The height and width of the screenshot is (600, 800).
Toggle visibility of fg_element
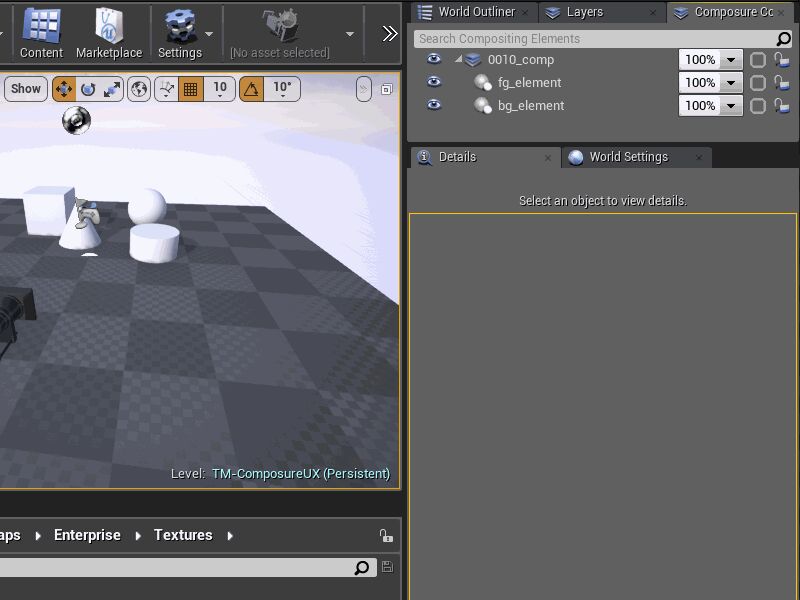[432, 82]
